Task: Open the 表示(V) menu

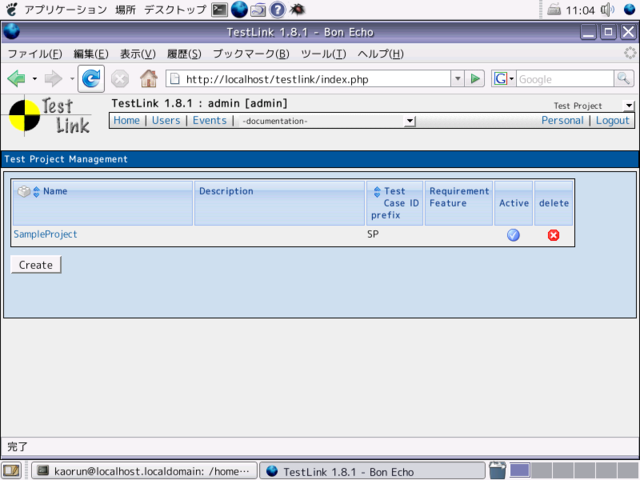Action: click(x=138, y=54)
